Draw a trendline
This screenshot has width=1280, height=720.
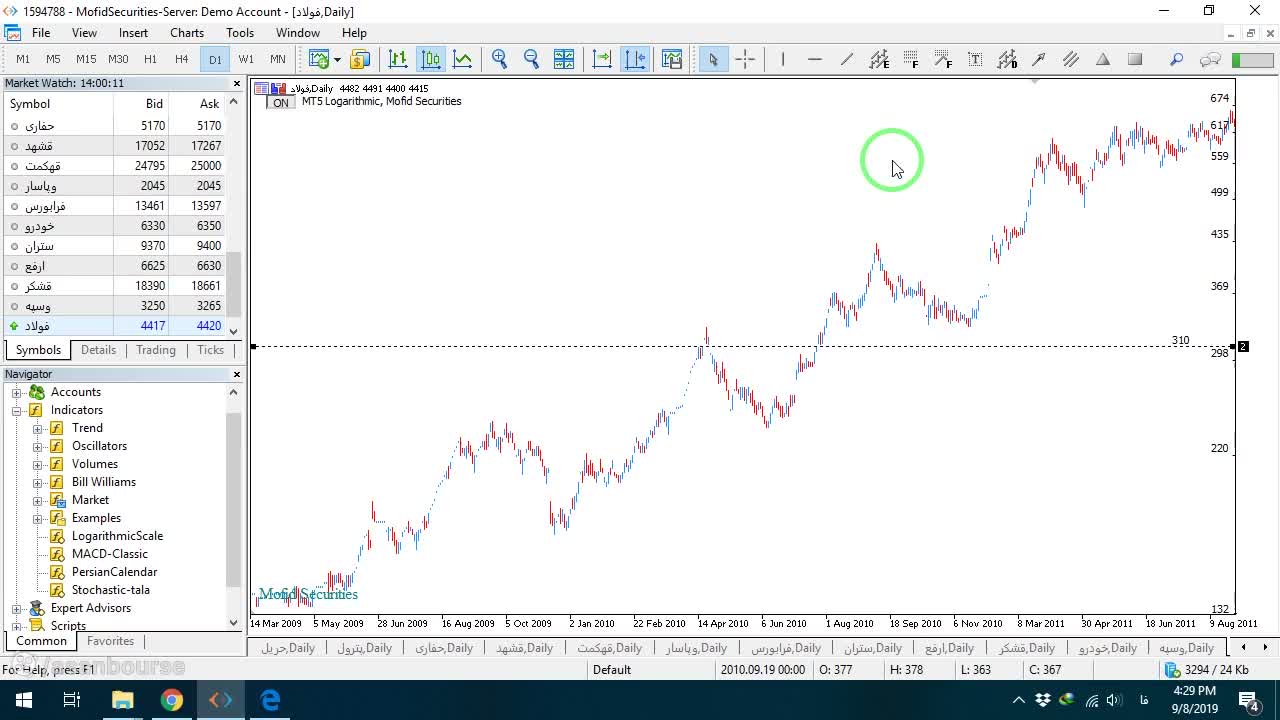847,59
